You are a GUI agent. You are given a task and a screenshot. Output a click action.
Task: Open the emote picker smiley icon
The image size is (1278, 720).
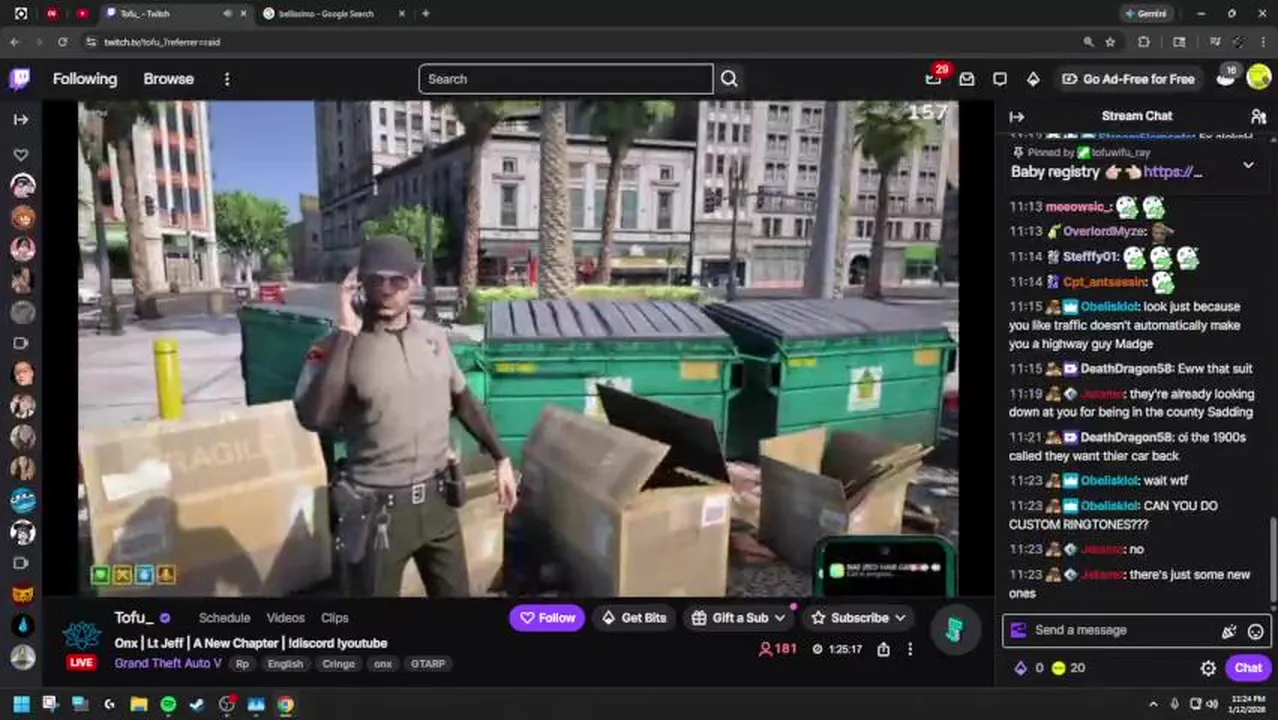(x=1256, y=631)
